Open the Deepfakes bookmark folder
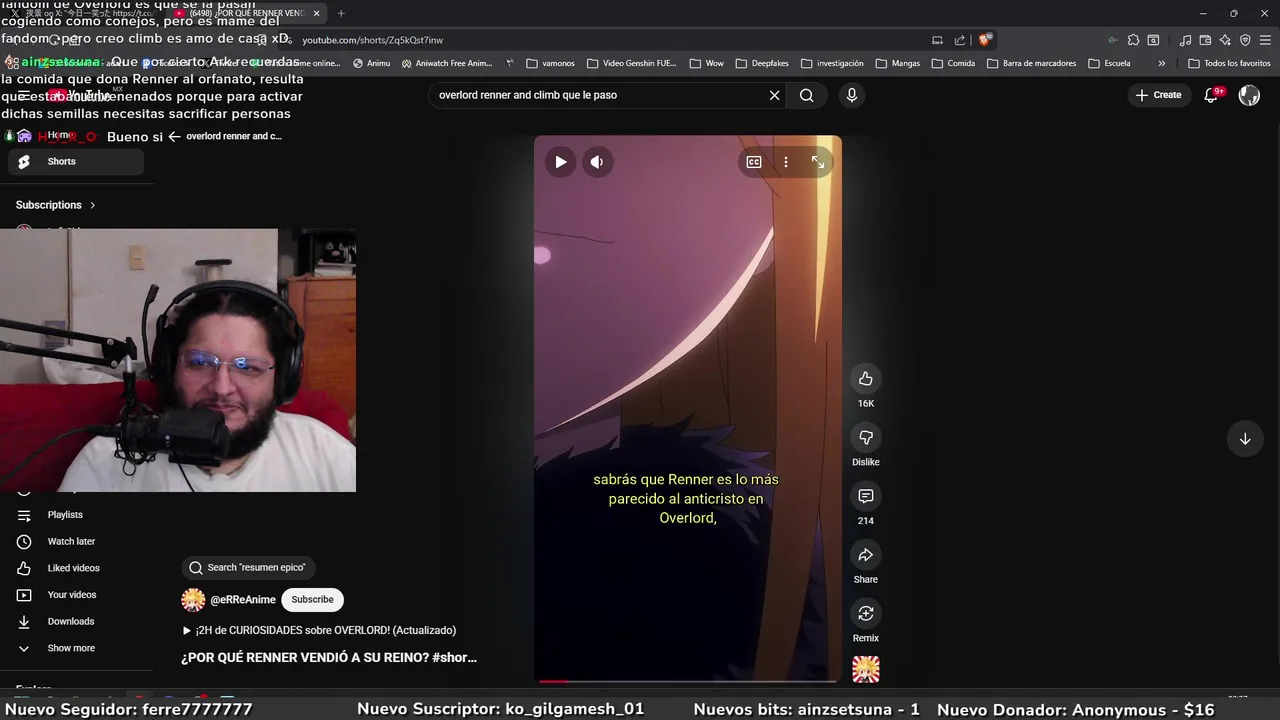Image resolution: width=1280 pixels, height=720 pixels. click(762, 63)
